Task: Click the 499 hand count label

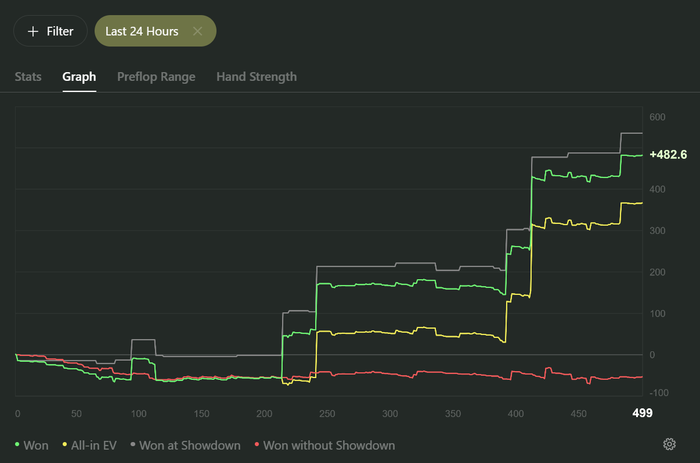Action: pos(640,413)
